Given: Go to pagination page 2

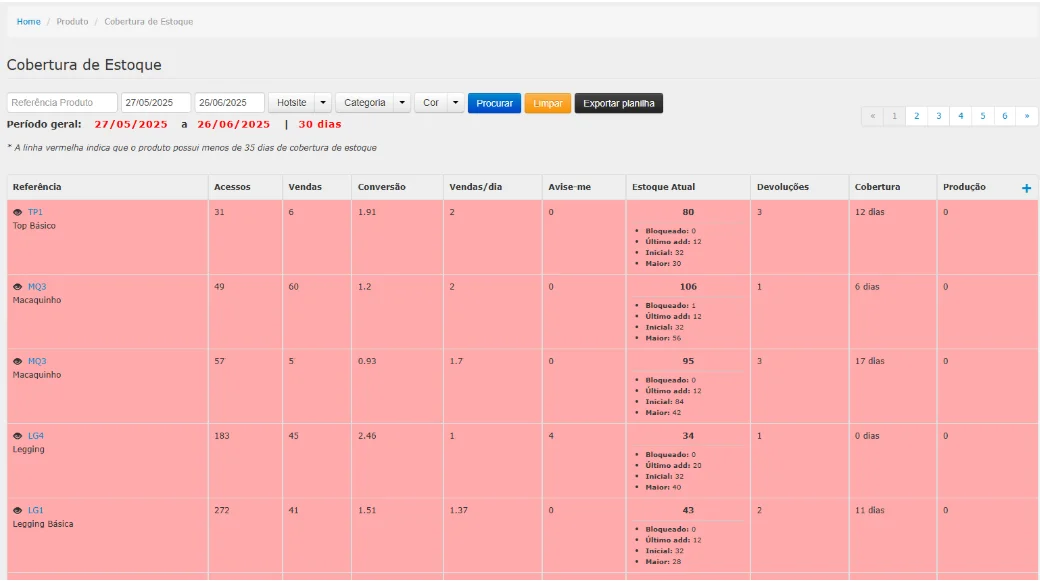Looking at the screenshot, I should tap(917, 116).
